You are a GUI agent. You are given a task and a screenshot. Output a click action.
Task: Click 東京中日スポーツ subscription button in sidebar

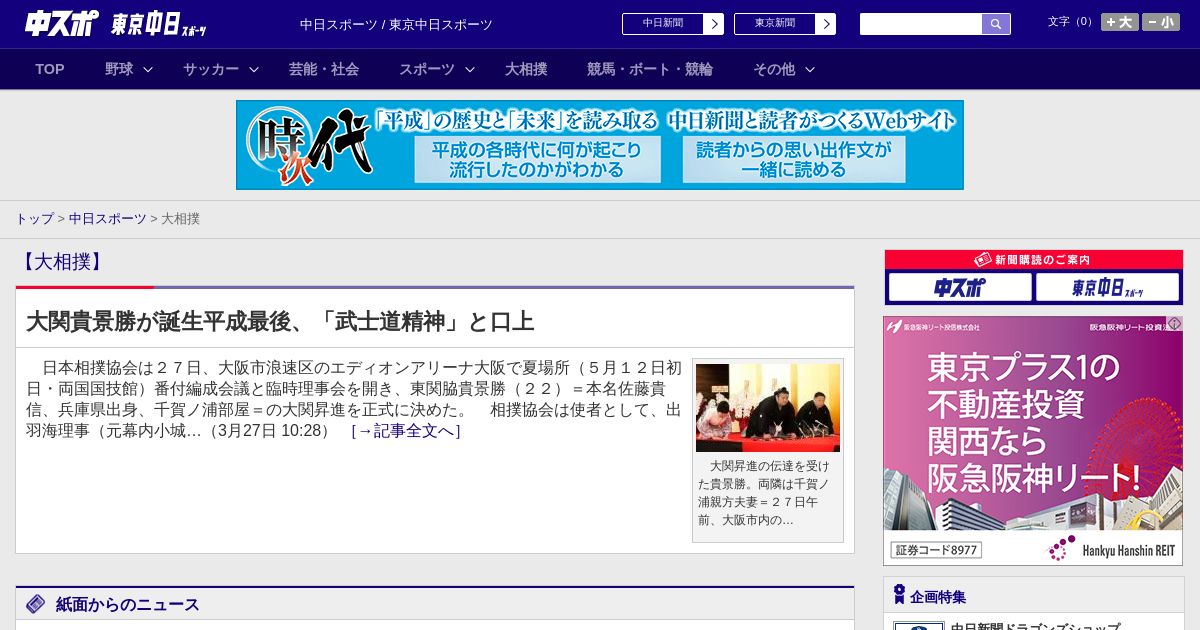(1107, 288)
